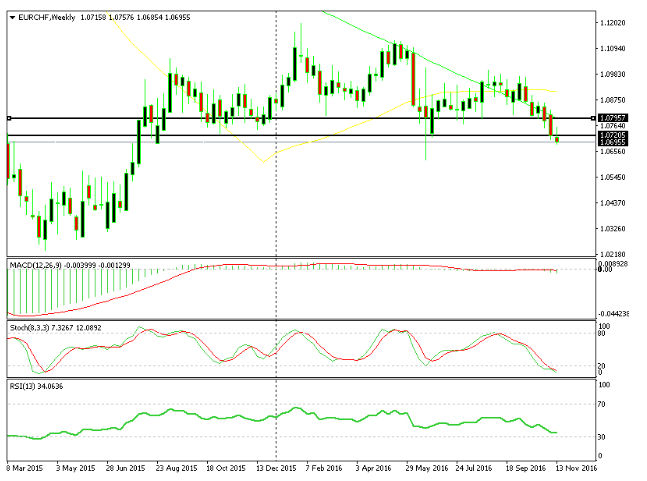Click the 29 May 2016 date label
The height and width of the screenshot is (481, 647).
427,468
